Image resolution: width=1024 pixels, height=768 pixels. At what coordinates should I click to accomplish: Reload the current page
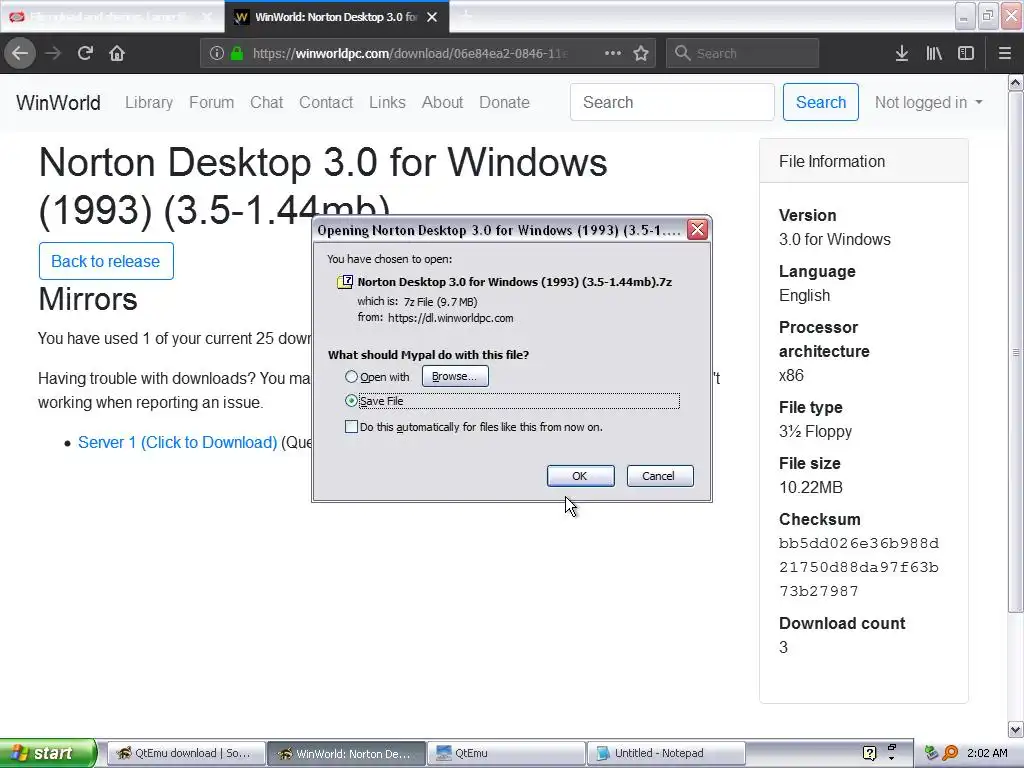85,53
